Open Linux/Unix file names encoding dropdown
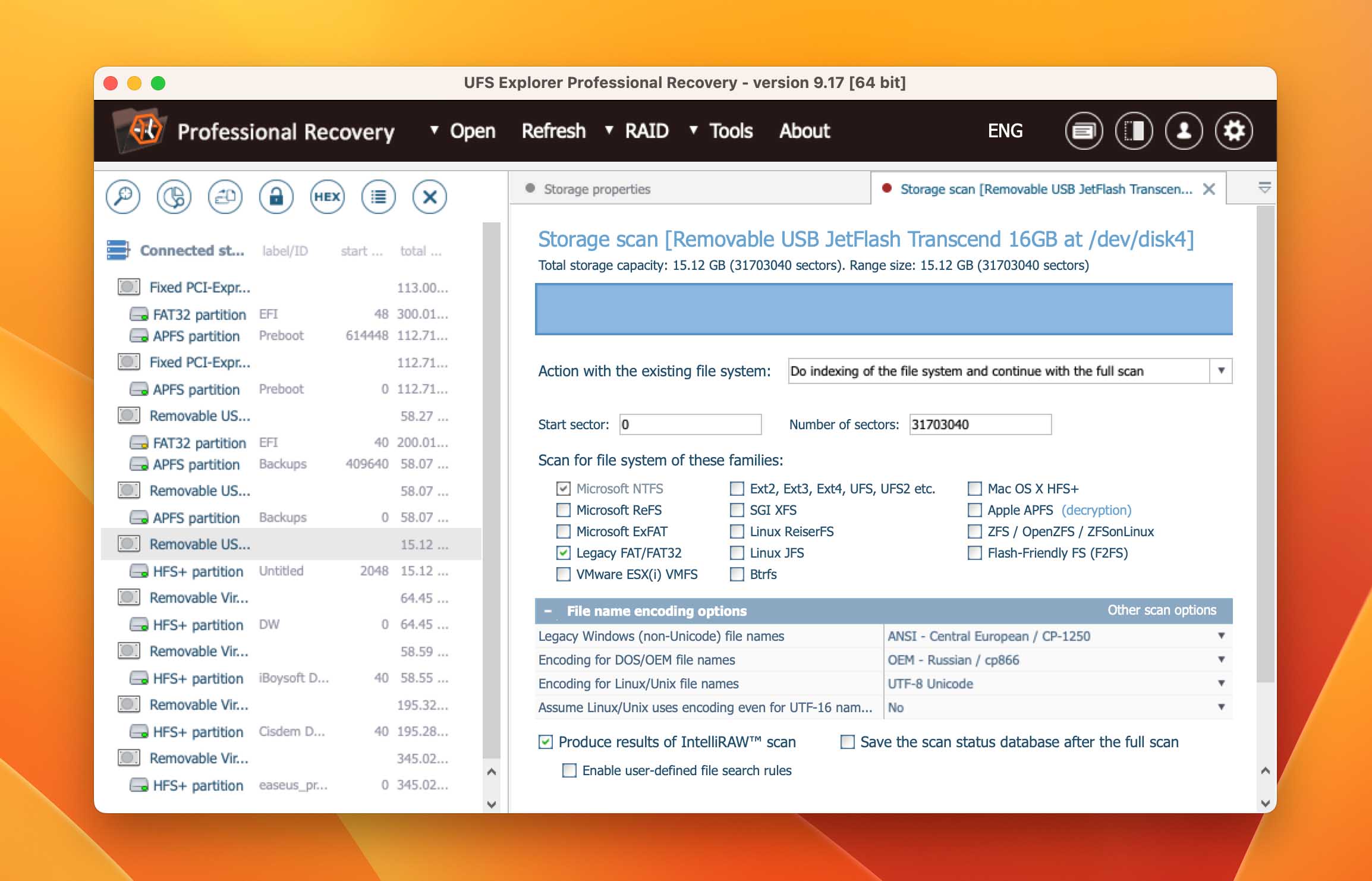Screen dimensions: 1372x881 (x=1058, y=684)
